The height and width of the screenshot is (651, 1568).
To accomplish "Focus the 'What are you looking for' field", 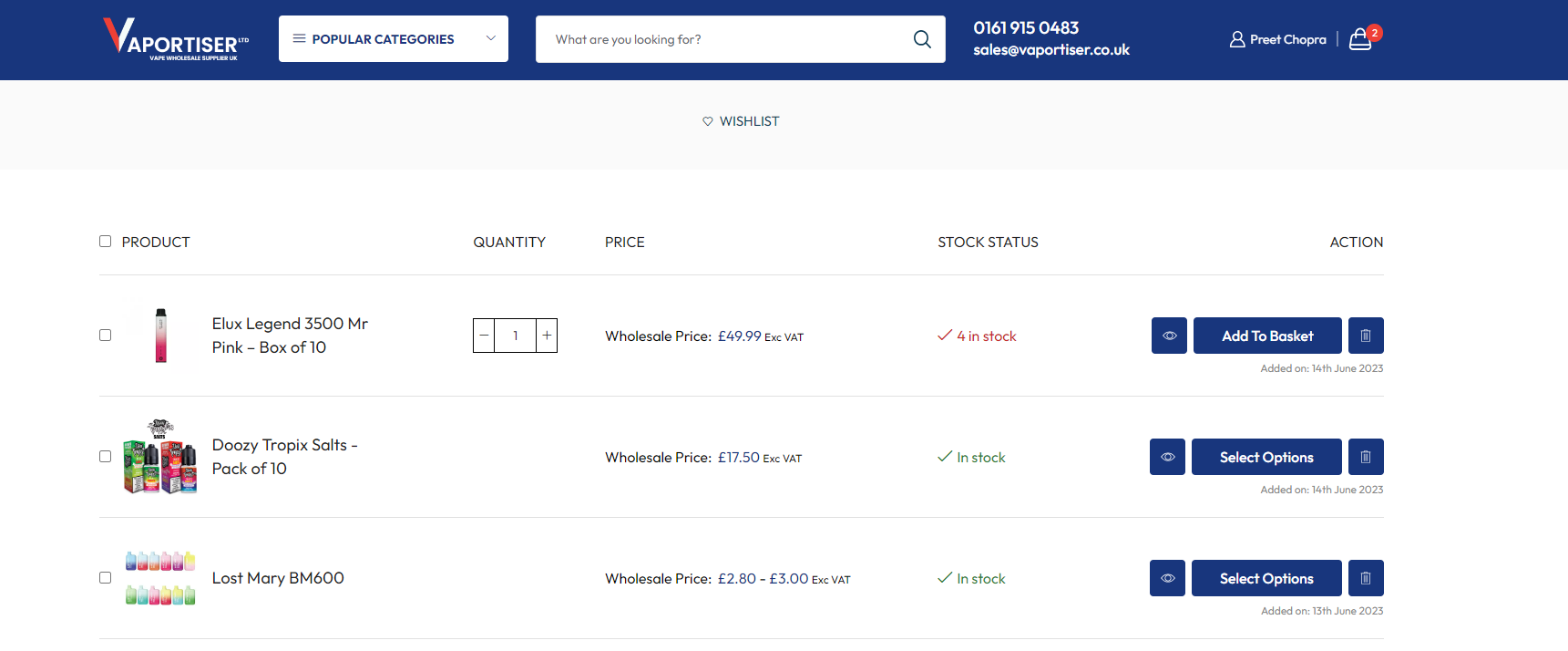I will click(724, 39).
